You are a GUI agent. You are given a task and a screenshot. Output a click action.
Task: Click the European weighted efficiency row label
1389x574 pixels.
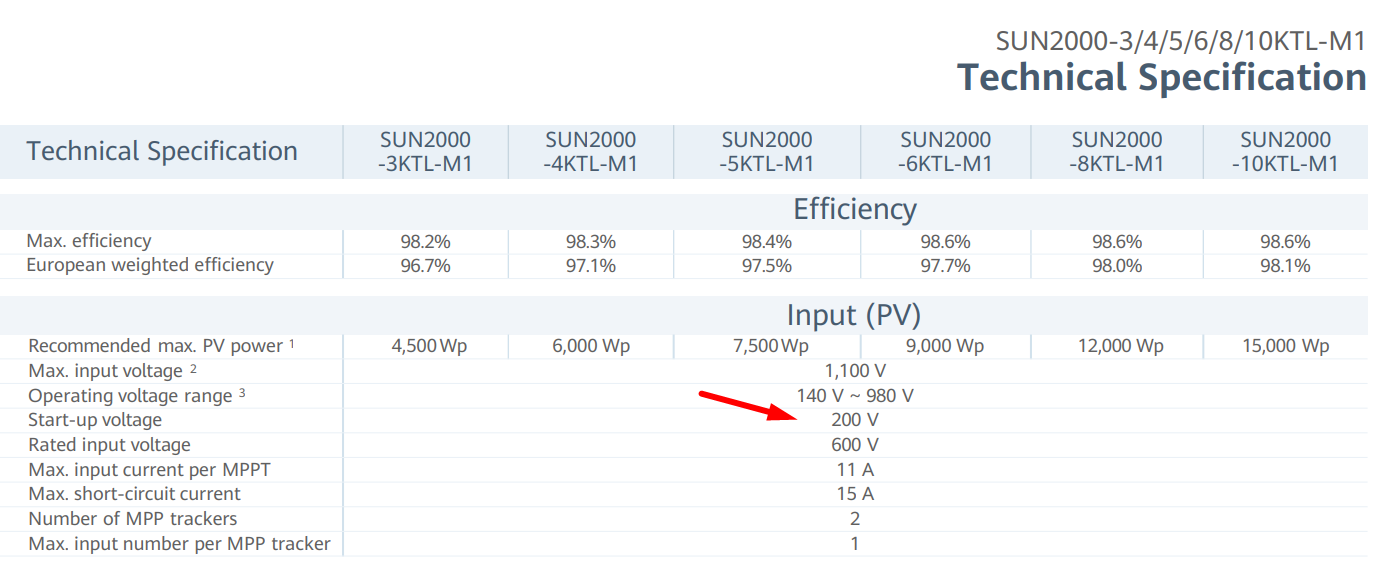[x=150, y=265]
